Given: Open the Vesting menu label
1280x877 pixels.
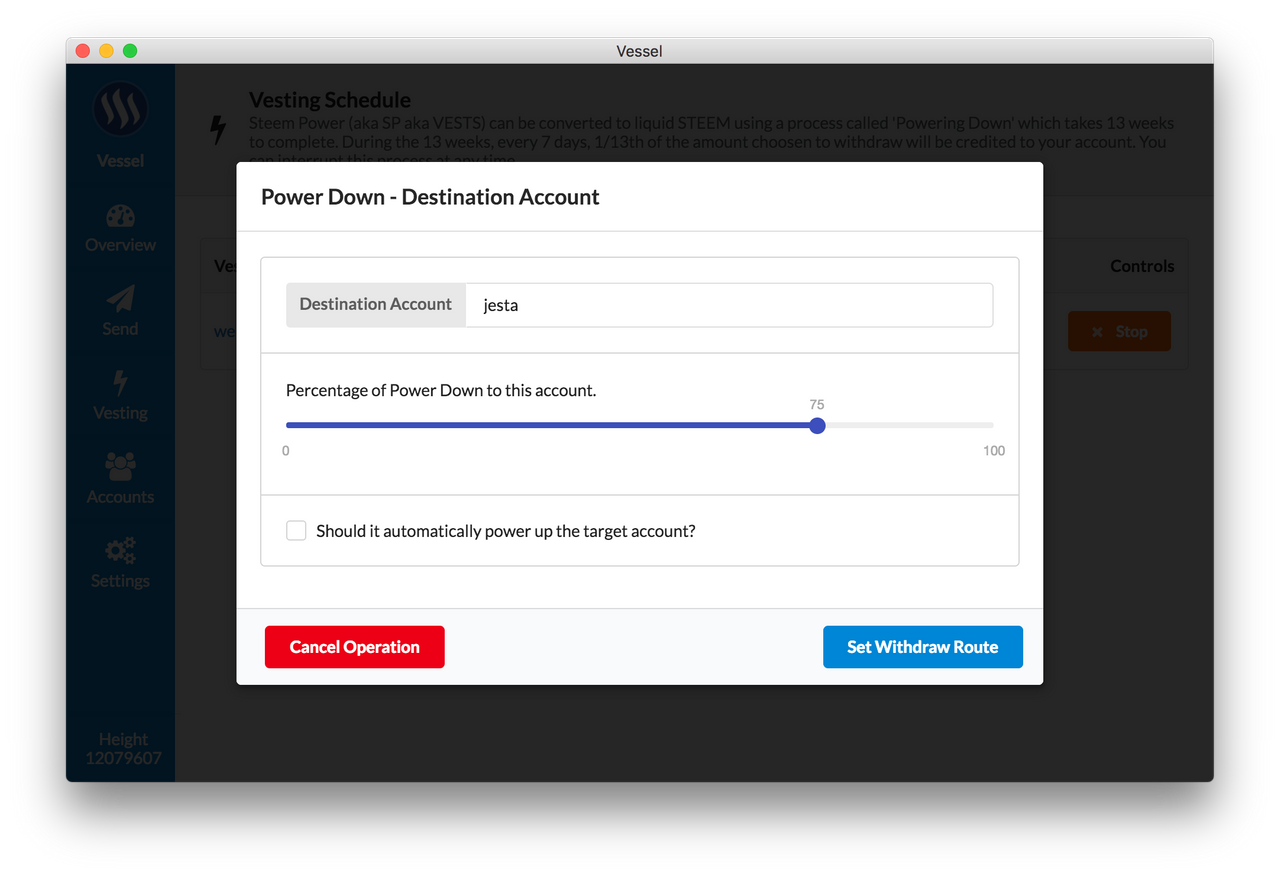Looking at the screenshot, I should coord(120,413).
